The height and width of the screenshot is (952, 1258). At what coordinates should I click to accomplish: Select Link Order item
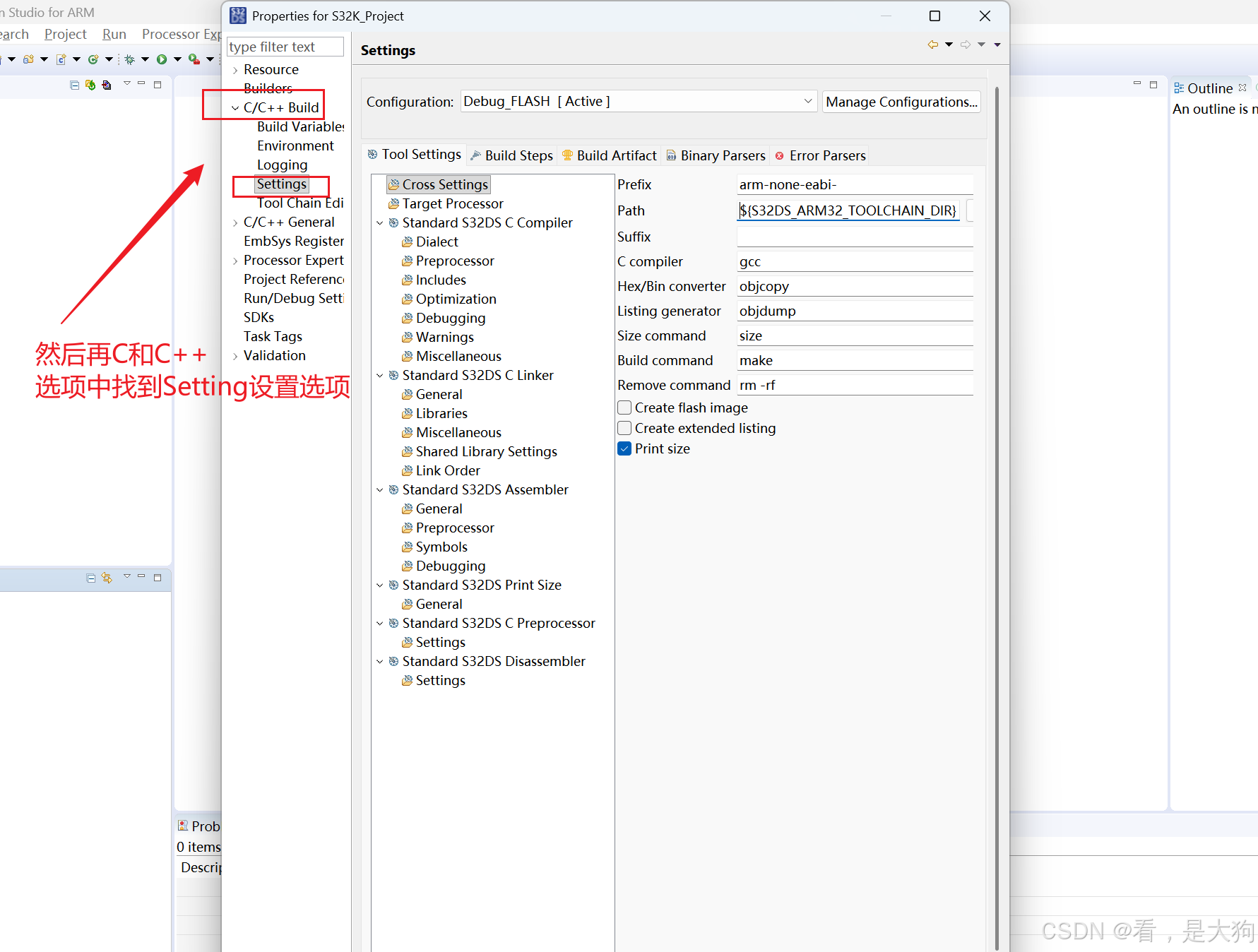click(x=448, y=471)
